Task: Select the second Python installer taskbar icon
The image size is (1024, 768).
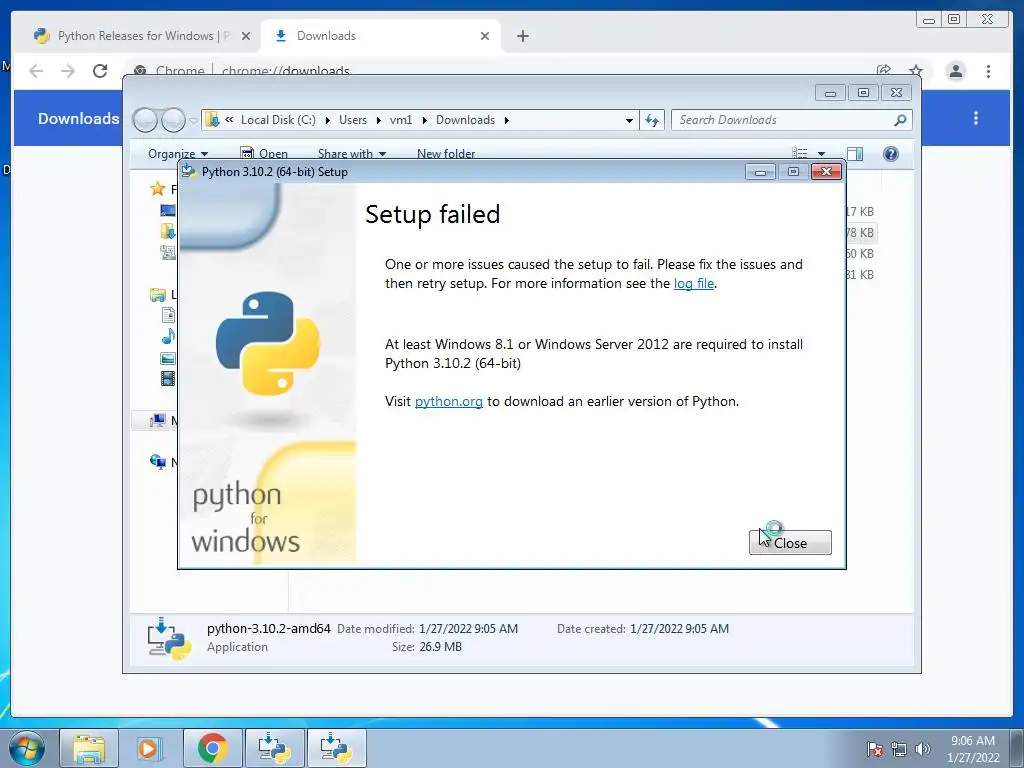Action: point(336,748)
